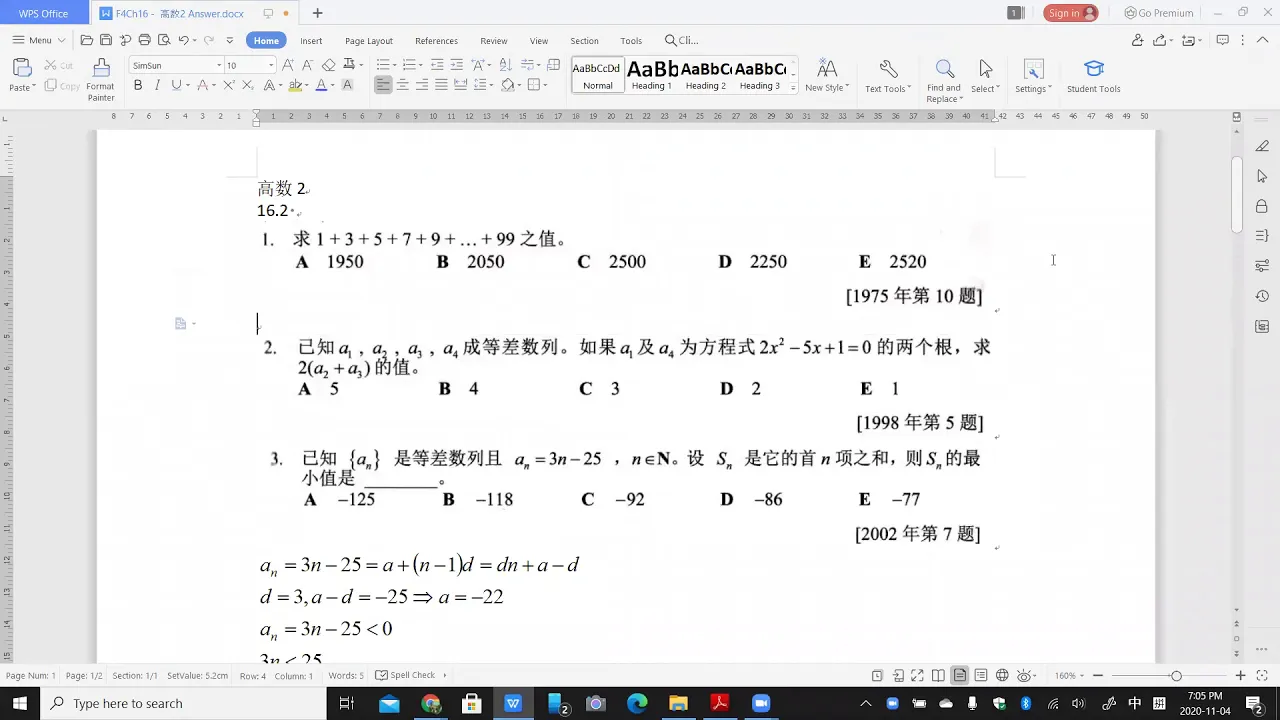Increase font size with grow icon
1280x720 pixels.
288,65
